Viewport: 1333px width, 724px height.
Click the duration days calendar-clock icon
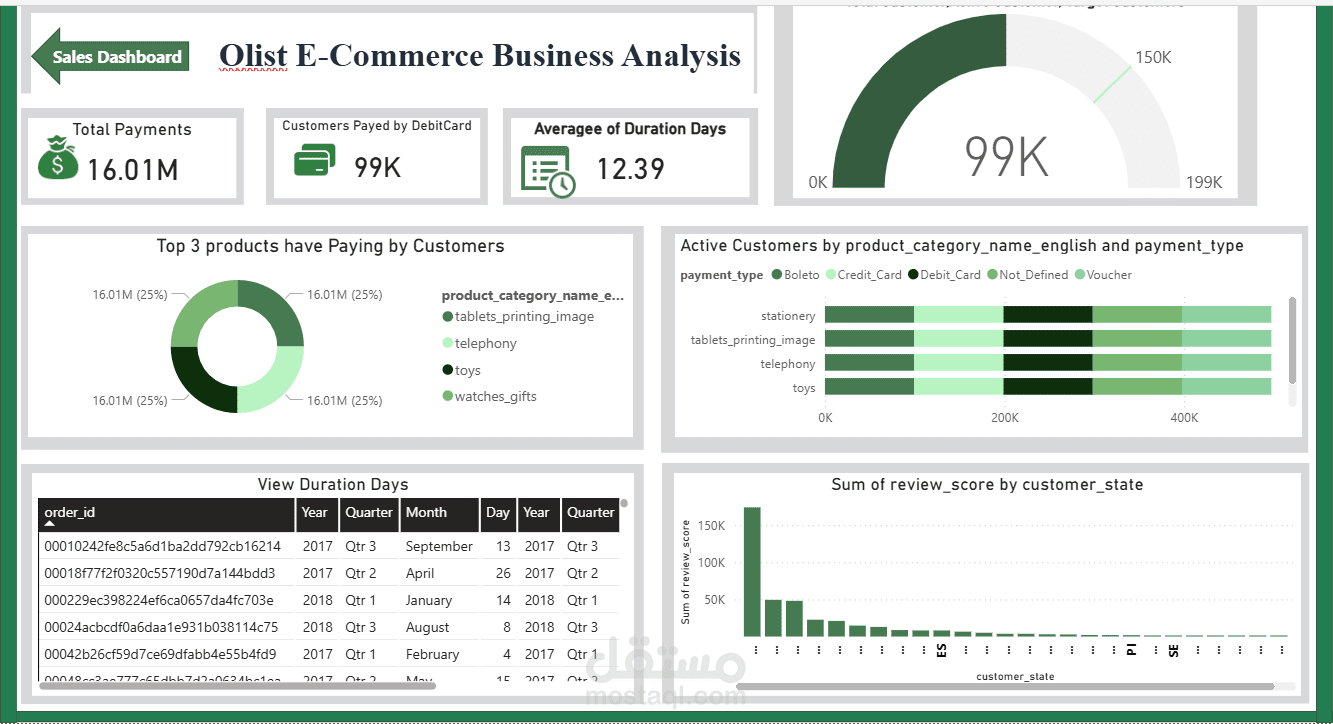[548, 171]
